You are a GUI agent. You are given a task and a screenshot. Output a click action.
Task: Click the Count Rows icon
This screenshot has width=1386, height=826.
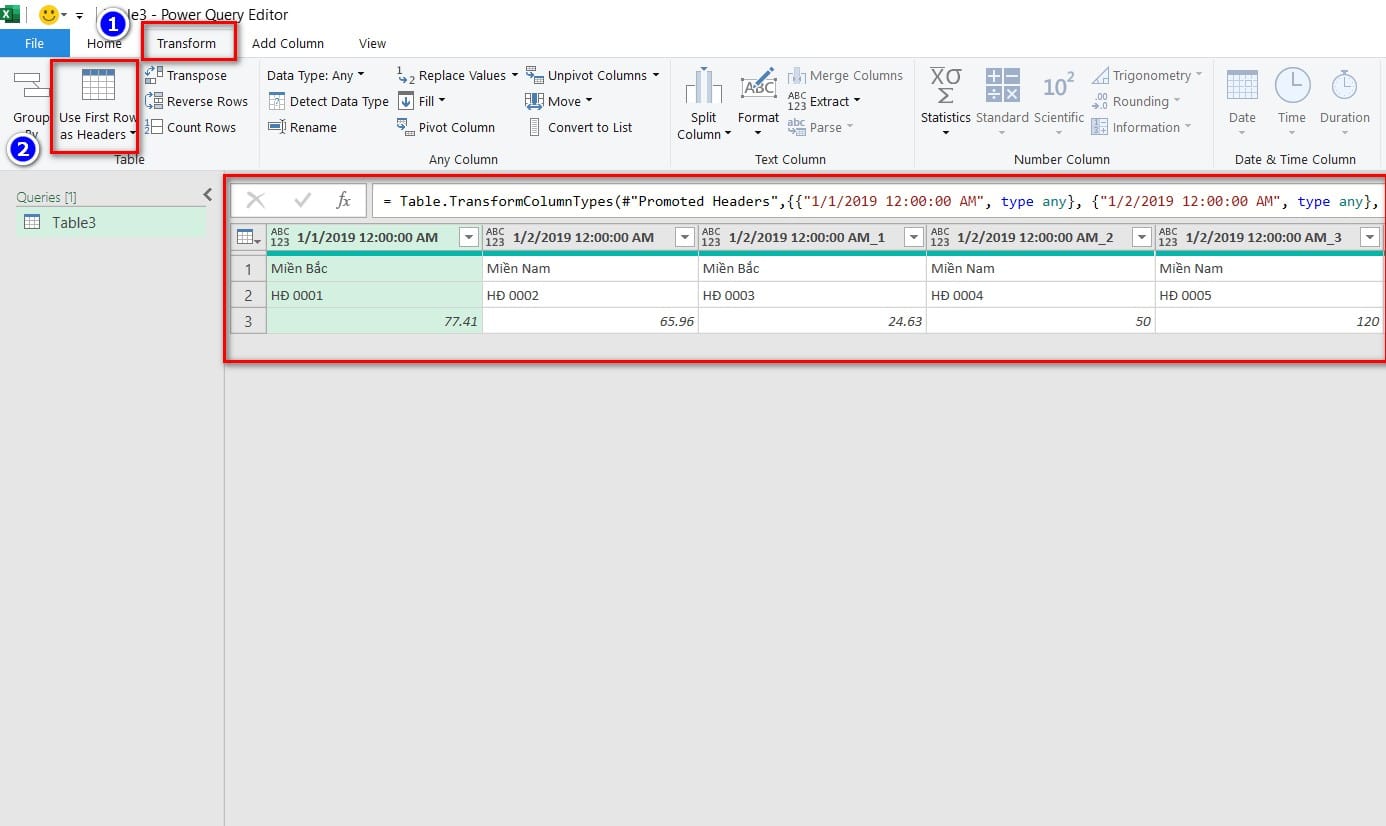(154, 127)
